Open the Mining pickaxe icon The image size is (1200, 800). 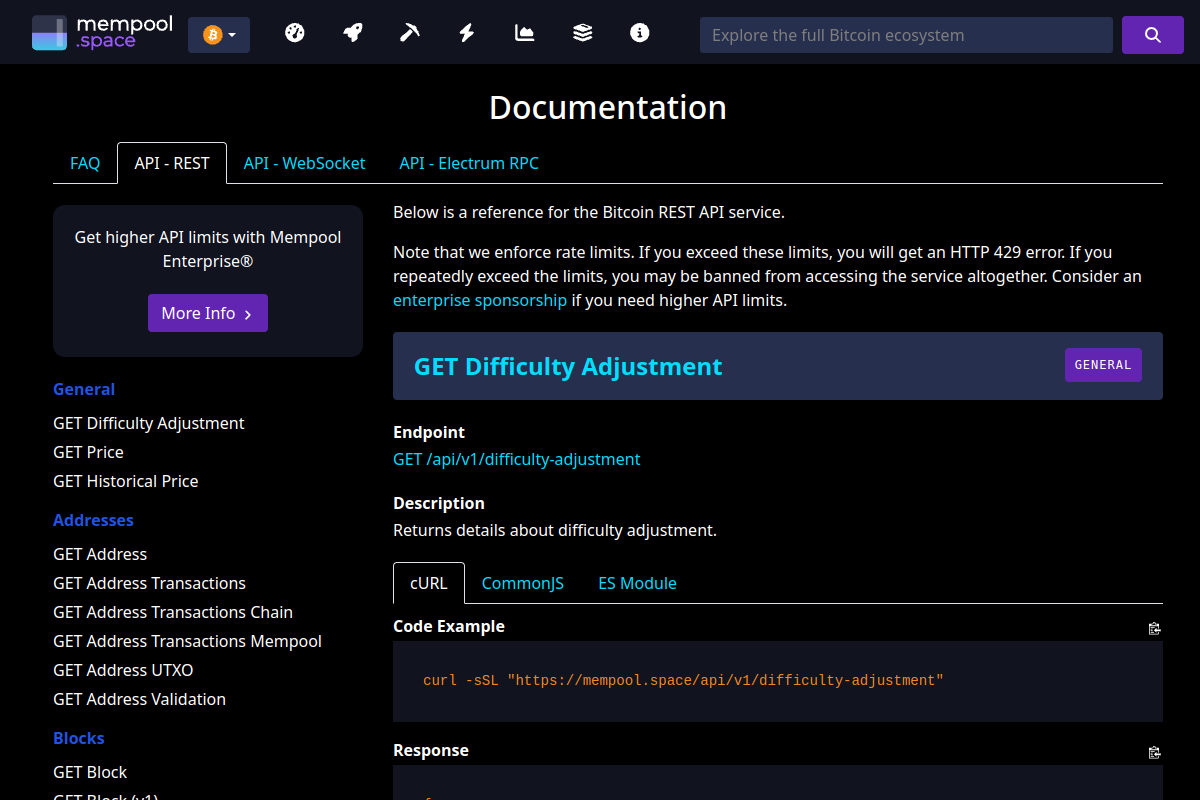[409, 33]
